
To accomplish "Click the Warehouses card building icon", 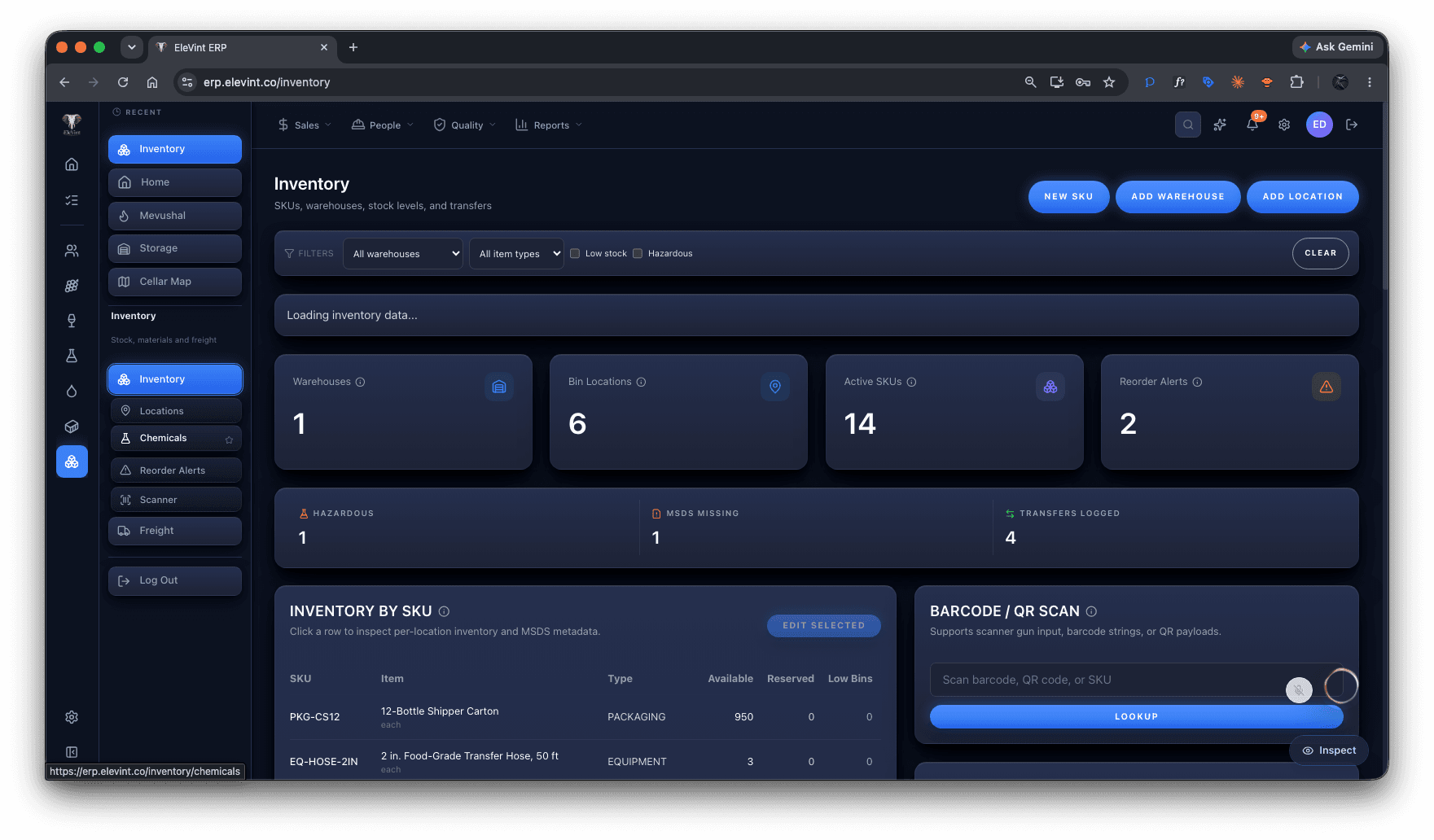I will (499, 387).
